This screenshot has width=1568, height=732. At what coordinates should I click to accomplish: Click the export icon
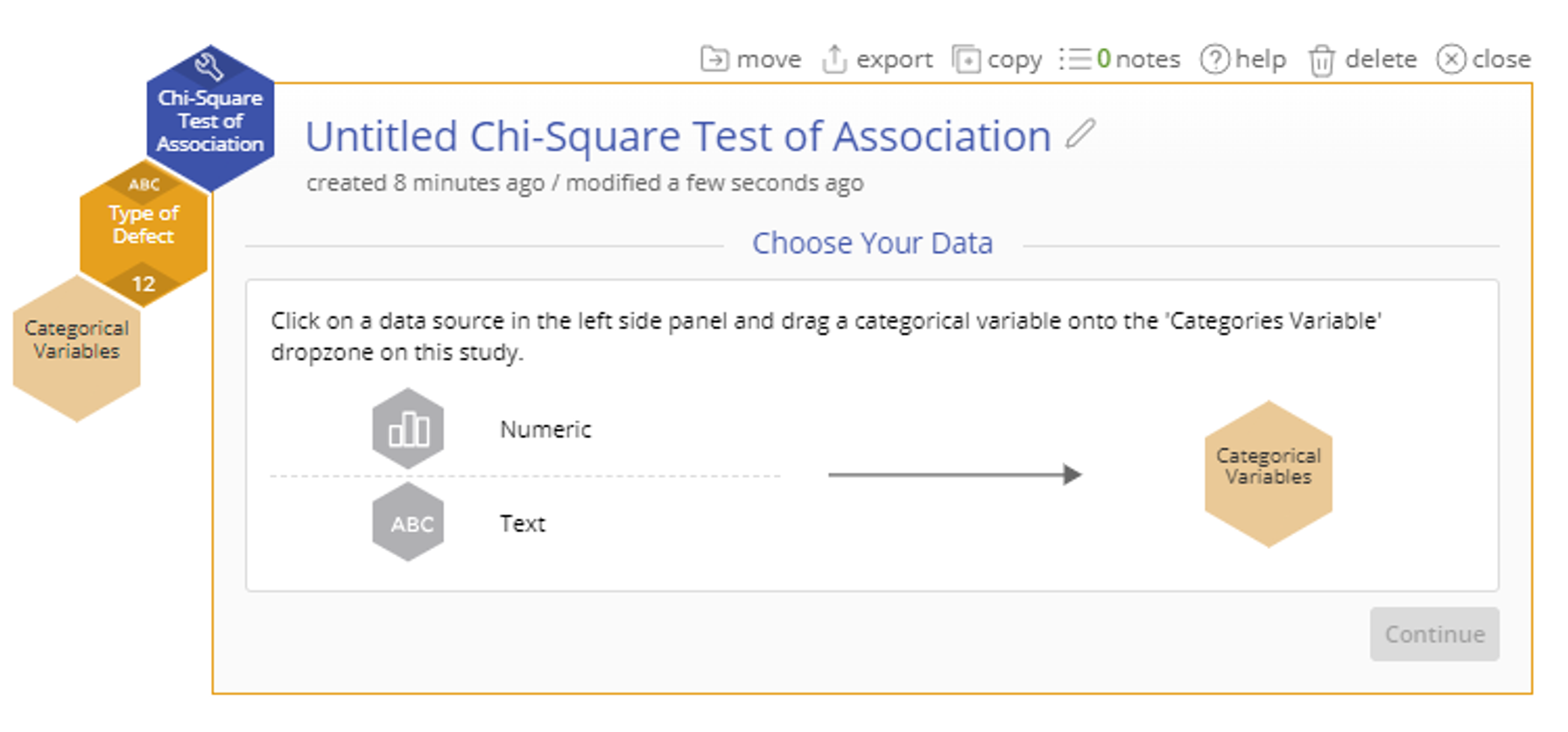point(833,60)
